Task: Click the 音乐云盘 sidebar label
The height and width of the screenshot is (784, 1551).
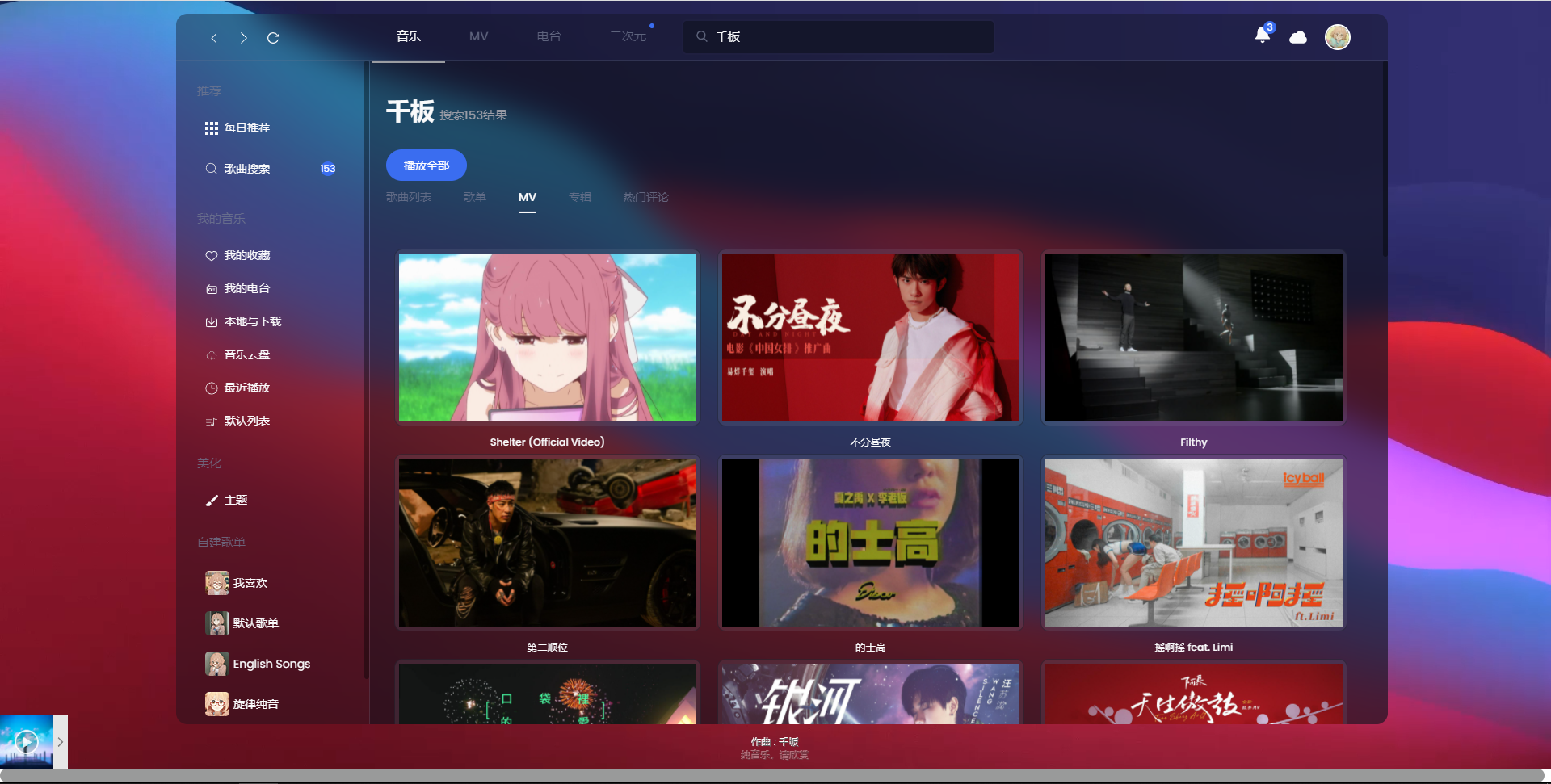Action: pos(247,354)
